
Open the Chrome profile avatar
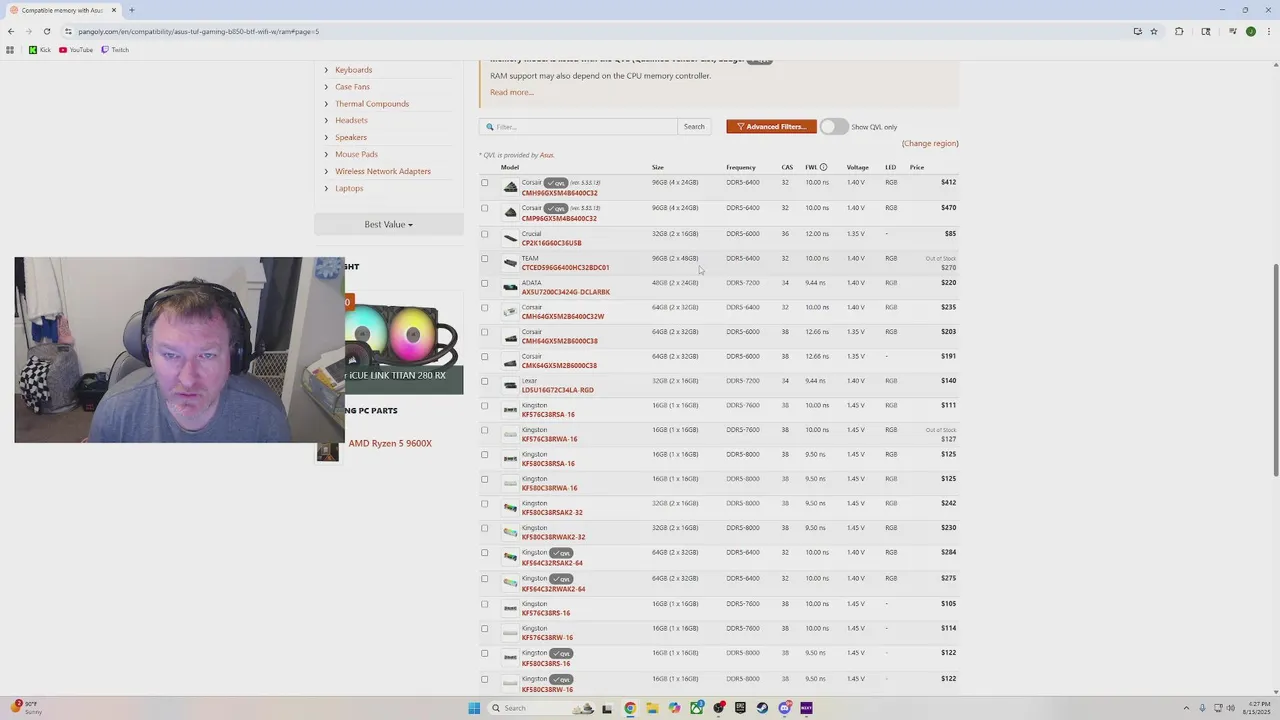click(1250, 31)
